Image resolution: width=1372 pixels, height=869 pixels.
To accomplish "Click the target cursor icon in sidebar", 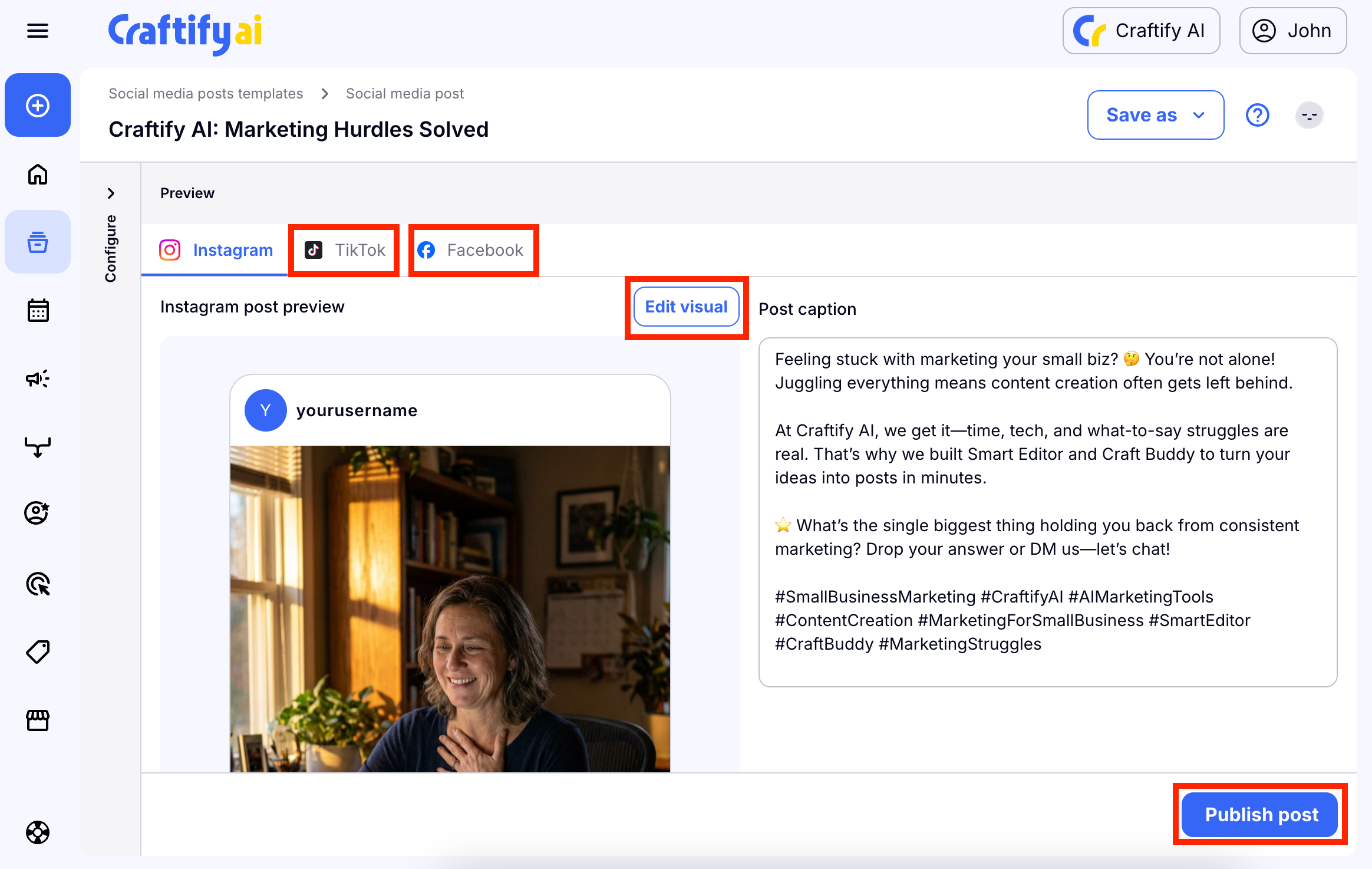I will [38, 584].
